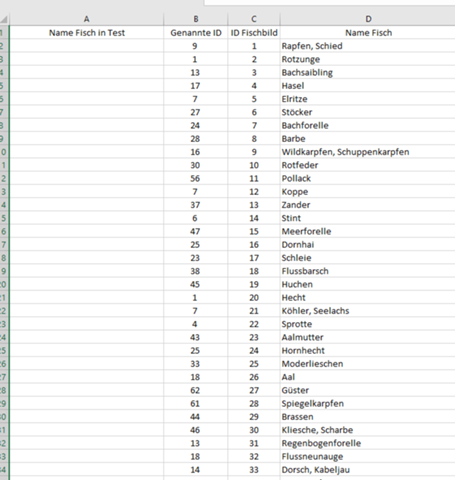This screenshot has height=480, width=455.
Task: Select the Genannte ID cell showing 62
Action: tap(196, 390)
